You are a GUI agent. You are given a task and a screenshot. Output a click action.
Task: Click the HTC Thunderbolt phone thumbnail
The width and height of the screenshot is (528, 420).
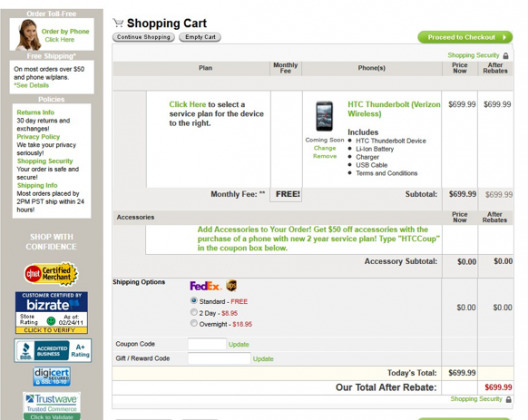[x=324, y=116]
